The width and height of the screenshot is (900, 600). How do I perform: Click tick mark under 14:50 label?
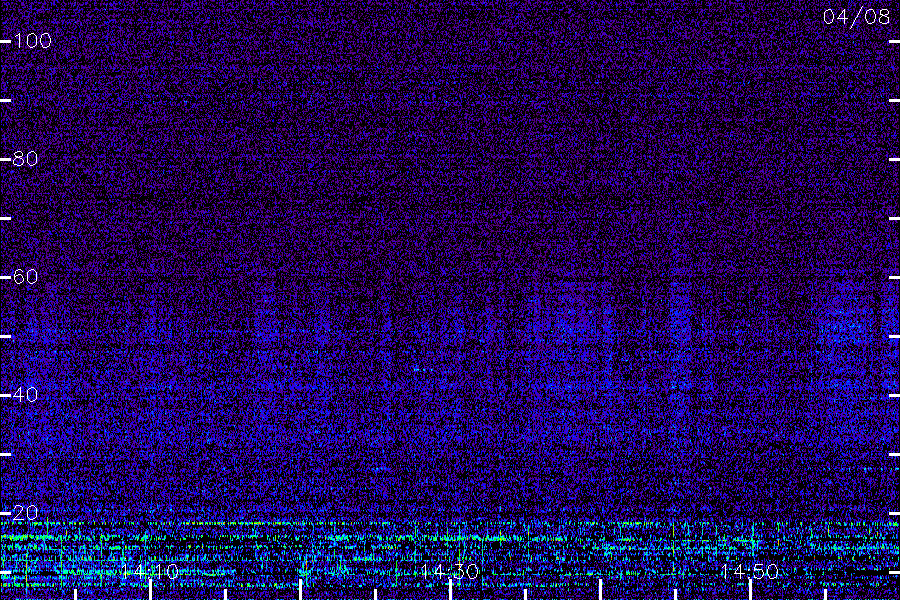[750, 590]
